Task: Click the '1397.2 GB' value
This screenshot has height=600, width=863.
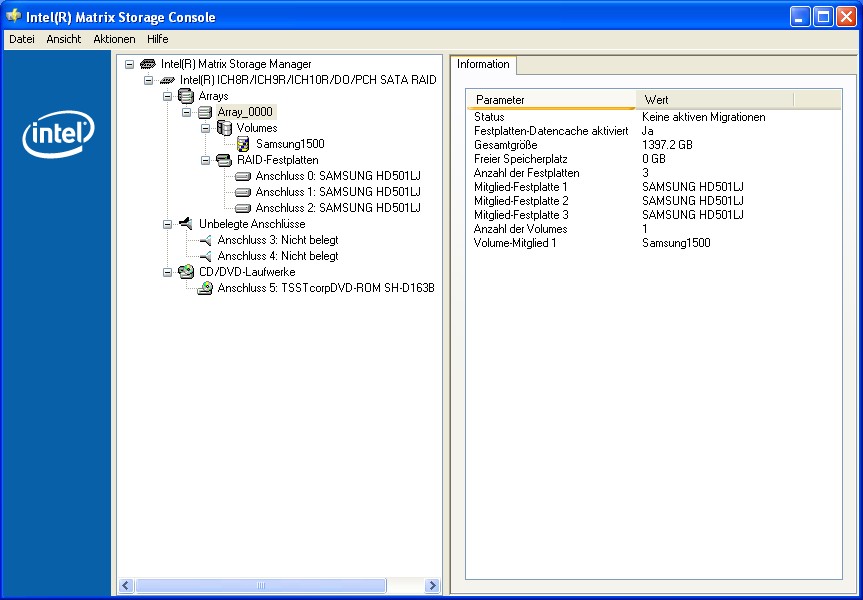Action: [667, 145]
